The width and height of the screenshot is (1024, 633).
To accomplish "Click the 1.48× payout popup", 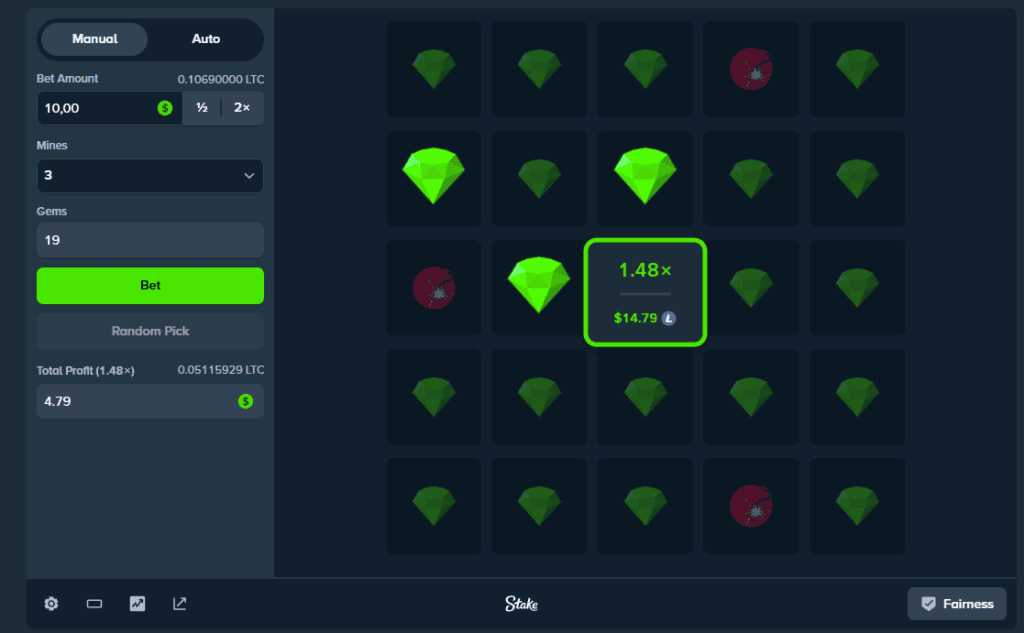I will (645, 292).
